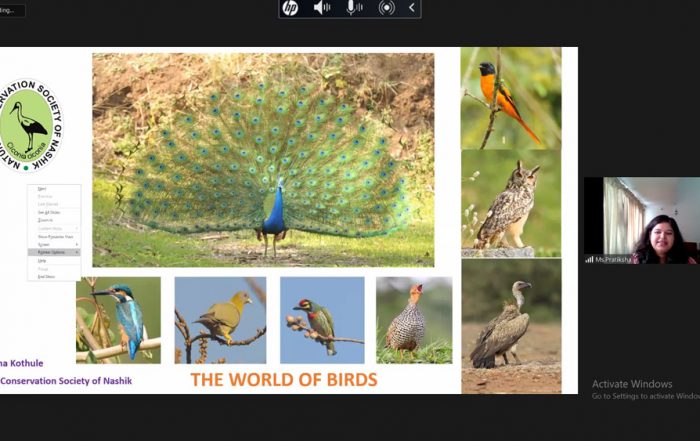Click the large peacock photo
Image resolution: width=700 pixels, height=441 pixels.
click(x=263, y=160)
